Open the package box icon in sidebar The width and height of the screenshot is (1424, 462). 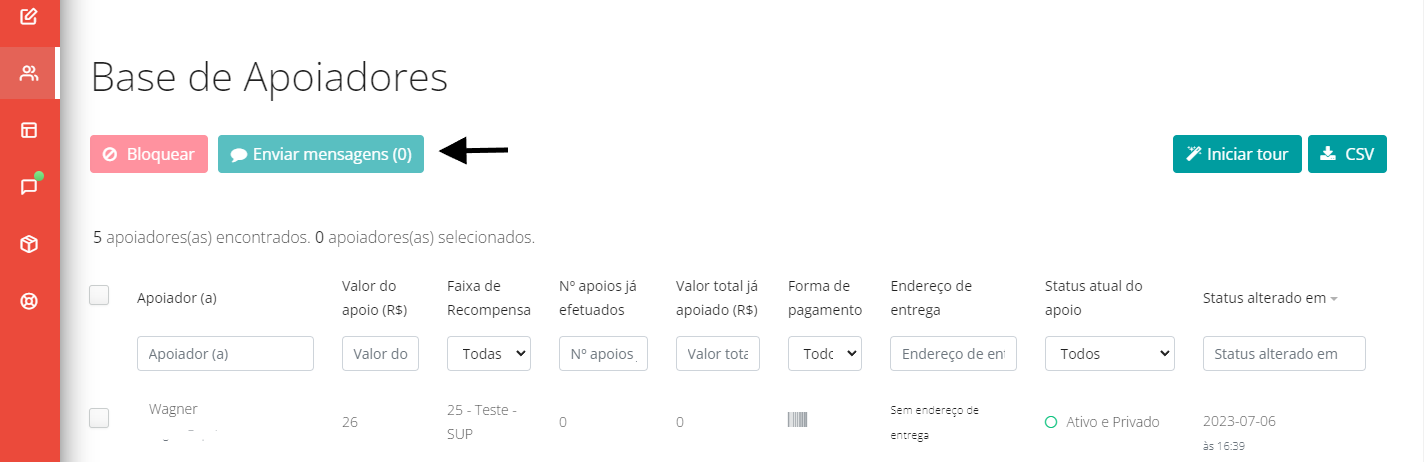click(29, 244)
